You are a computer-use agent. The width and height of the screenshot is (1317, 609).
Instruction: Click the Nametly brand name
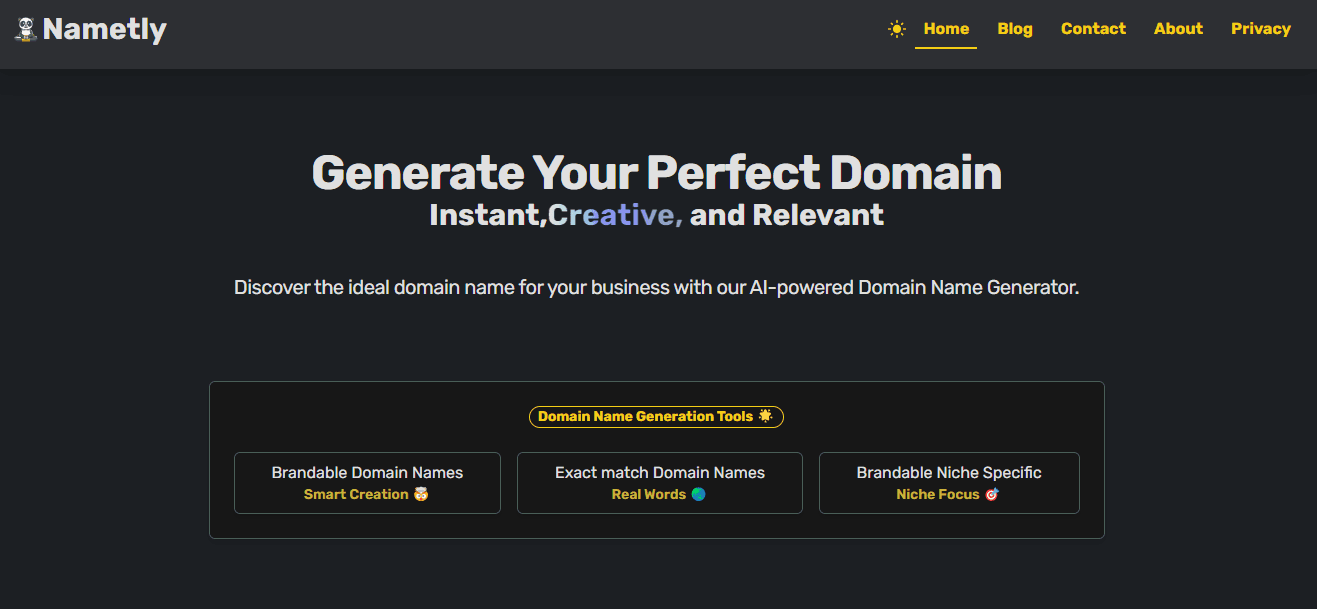click(104, 29)
